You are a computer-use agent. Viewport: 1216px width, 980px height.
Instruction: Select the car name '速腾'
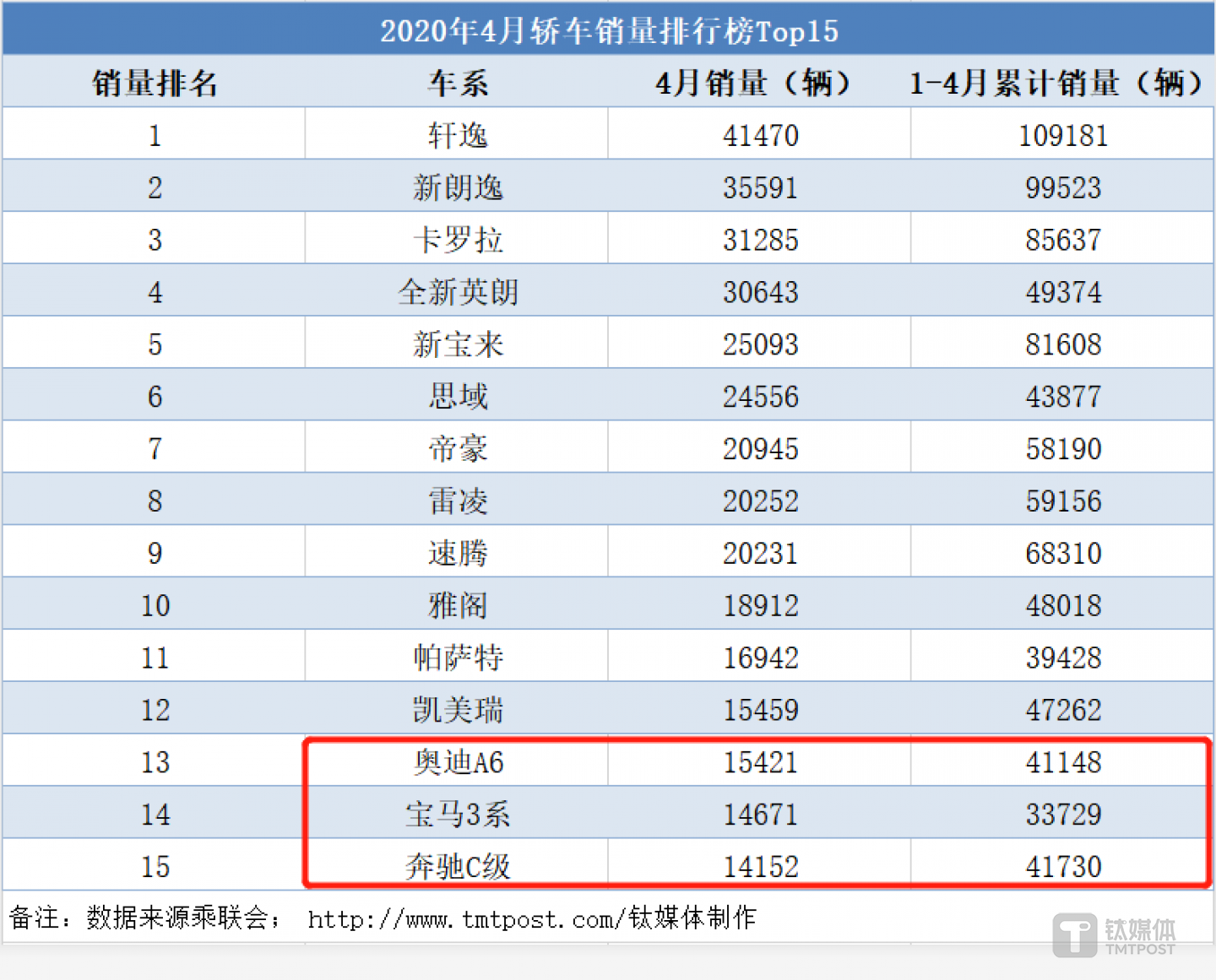coord(458,554)
